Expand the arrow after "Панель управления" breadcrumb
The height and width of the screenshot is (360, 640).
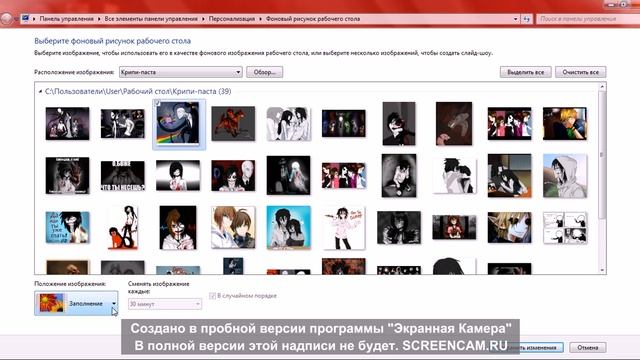[x=99, y=19]
